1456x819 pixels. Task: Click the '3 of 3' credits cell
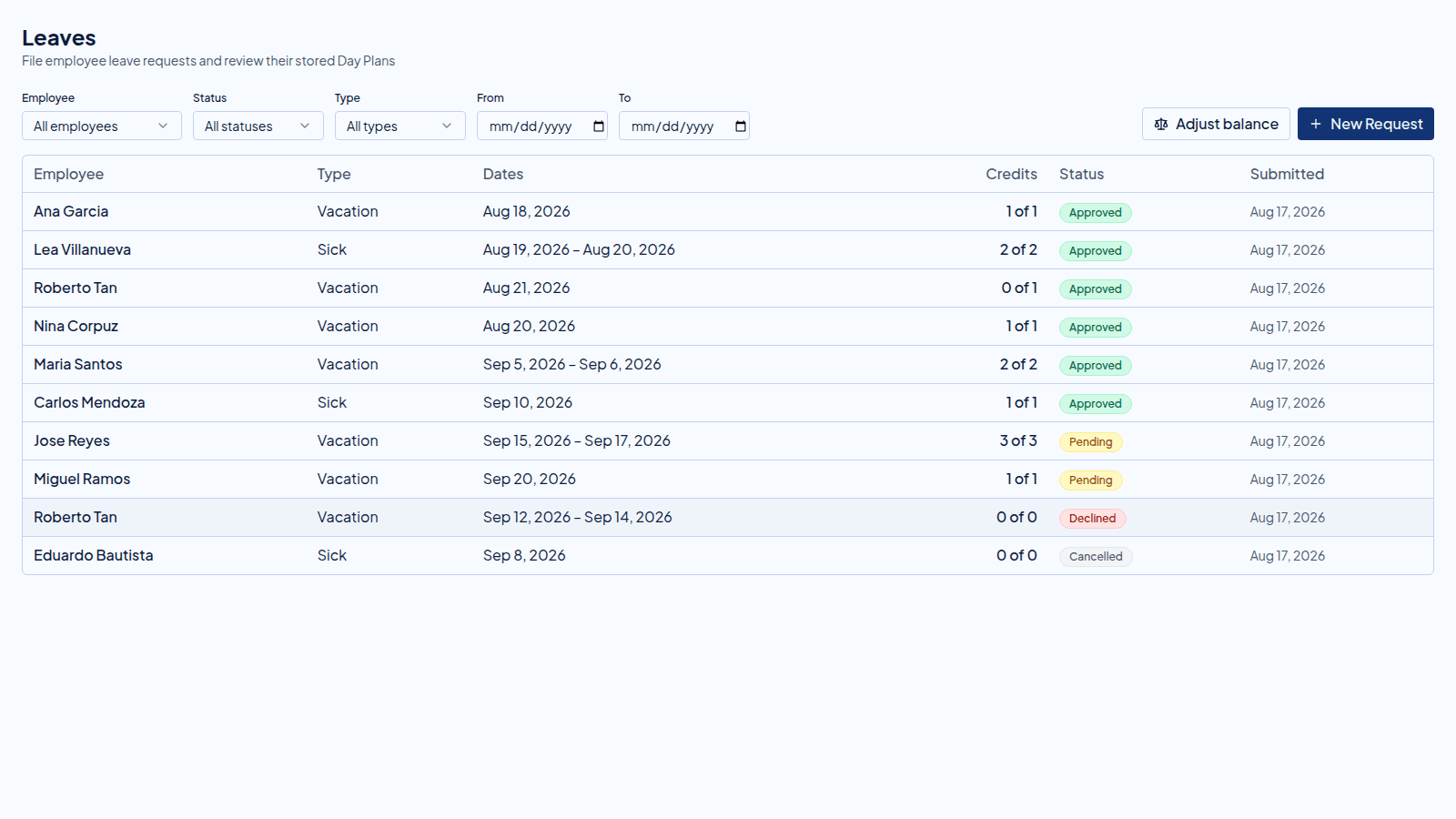tap(1018, 440)
